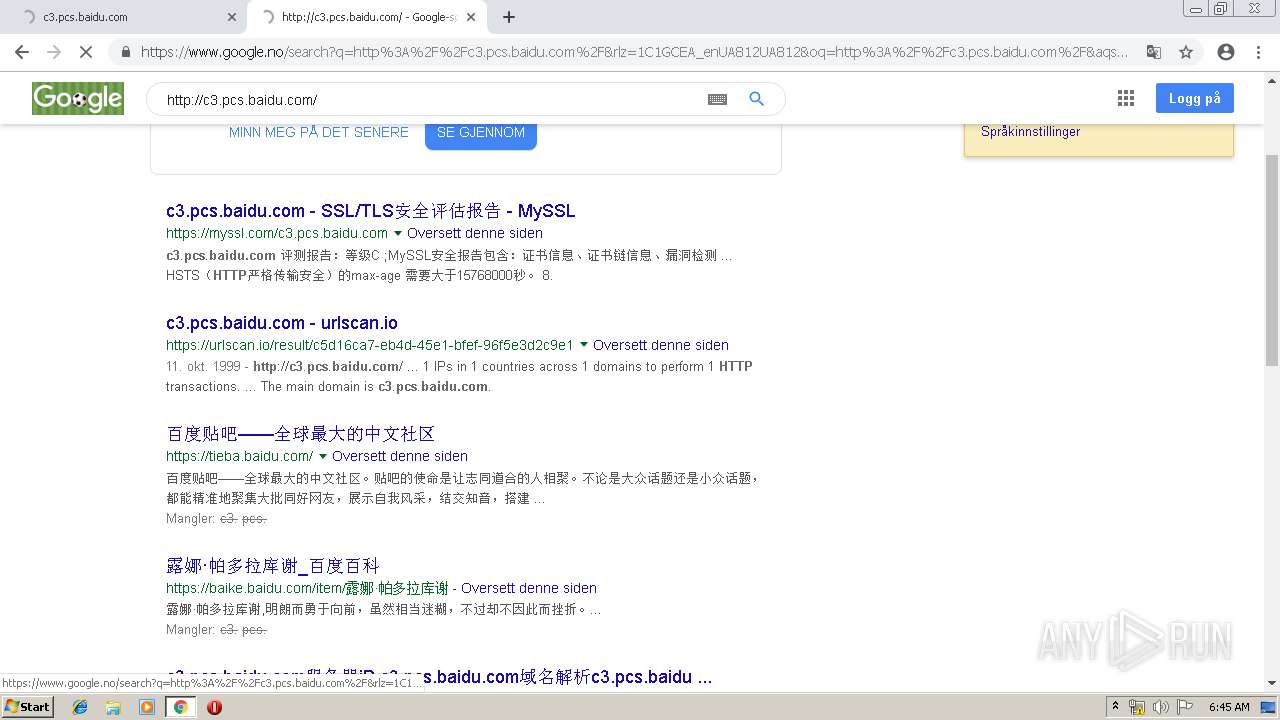Screen dimensions: 1280x720
Task: Open the Språkinnstillinger link
Action: click(1030, 131)
